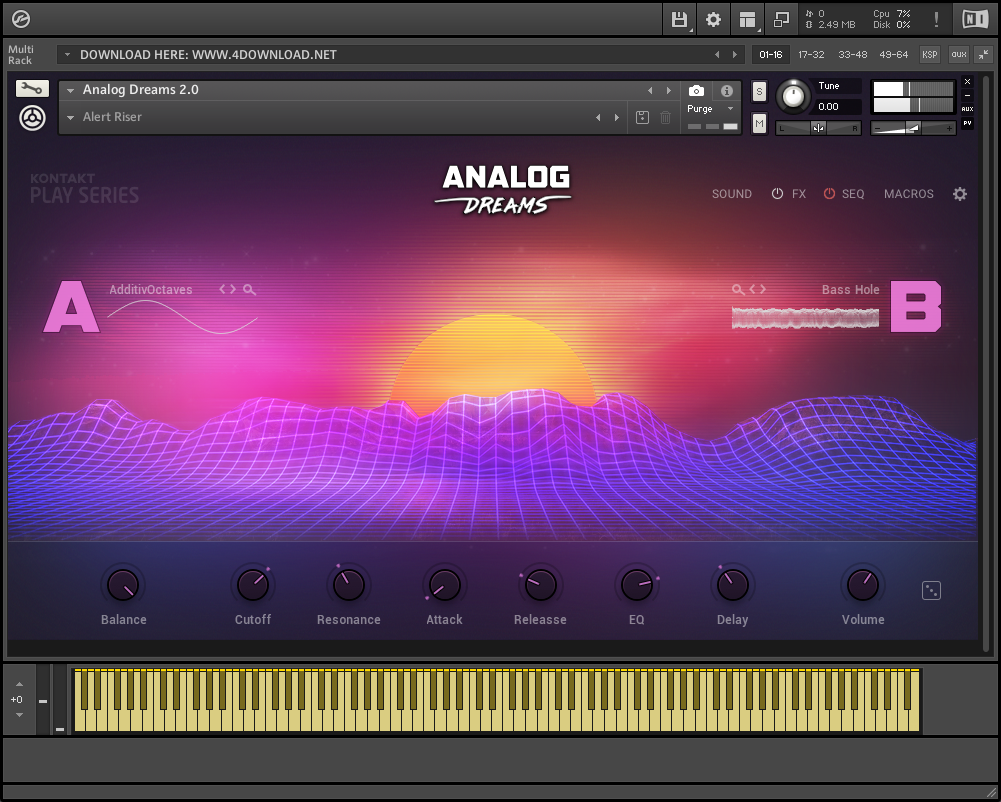
Task: Open sound A browser magnifier
Action: [250, 290]
